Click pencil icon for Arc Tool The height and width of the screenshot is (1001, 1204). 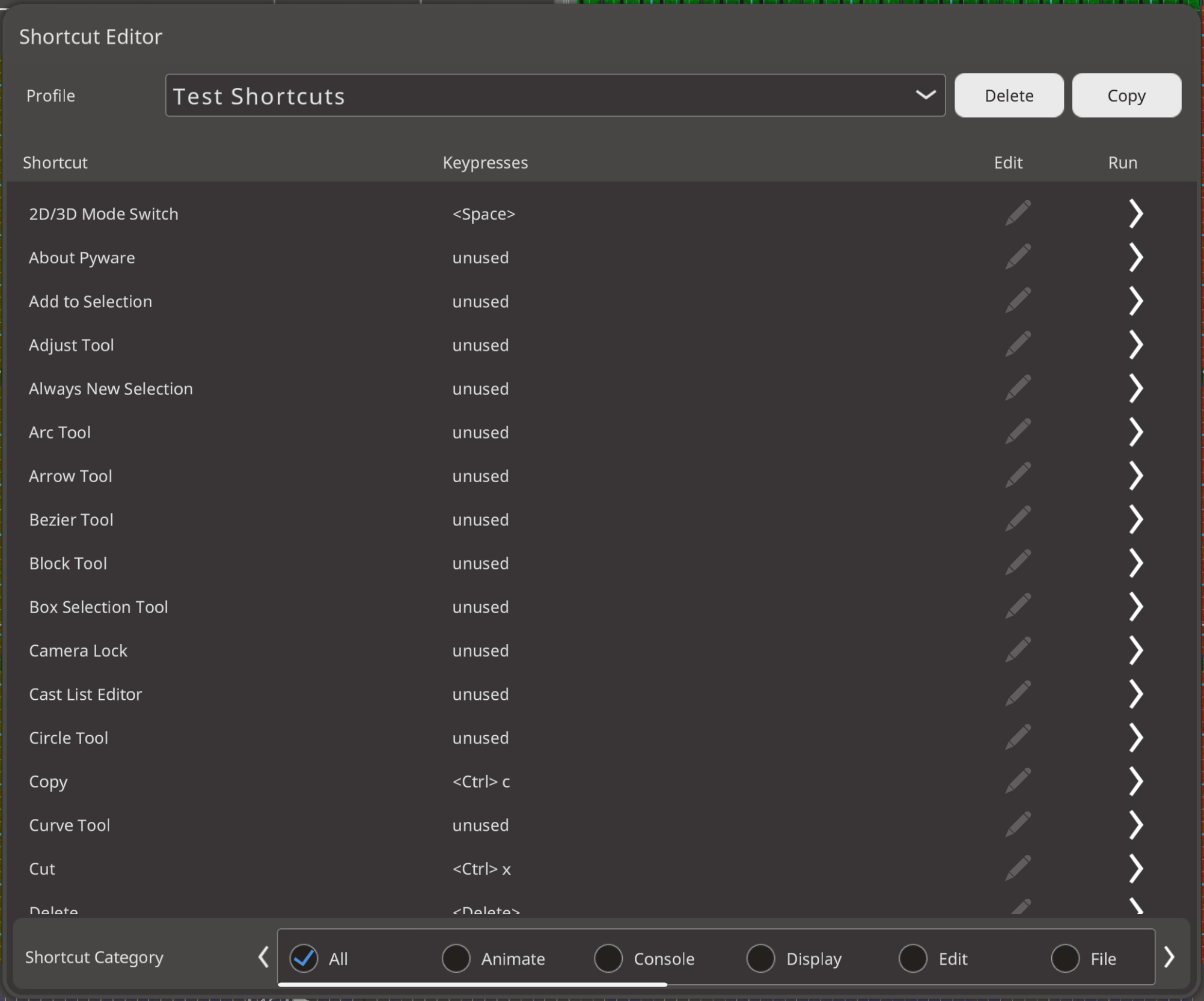(1018, 432)
